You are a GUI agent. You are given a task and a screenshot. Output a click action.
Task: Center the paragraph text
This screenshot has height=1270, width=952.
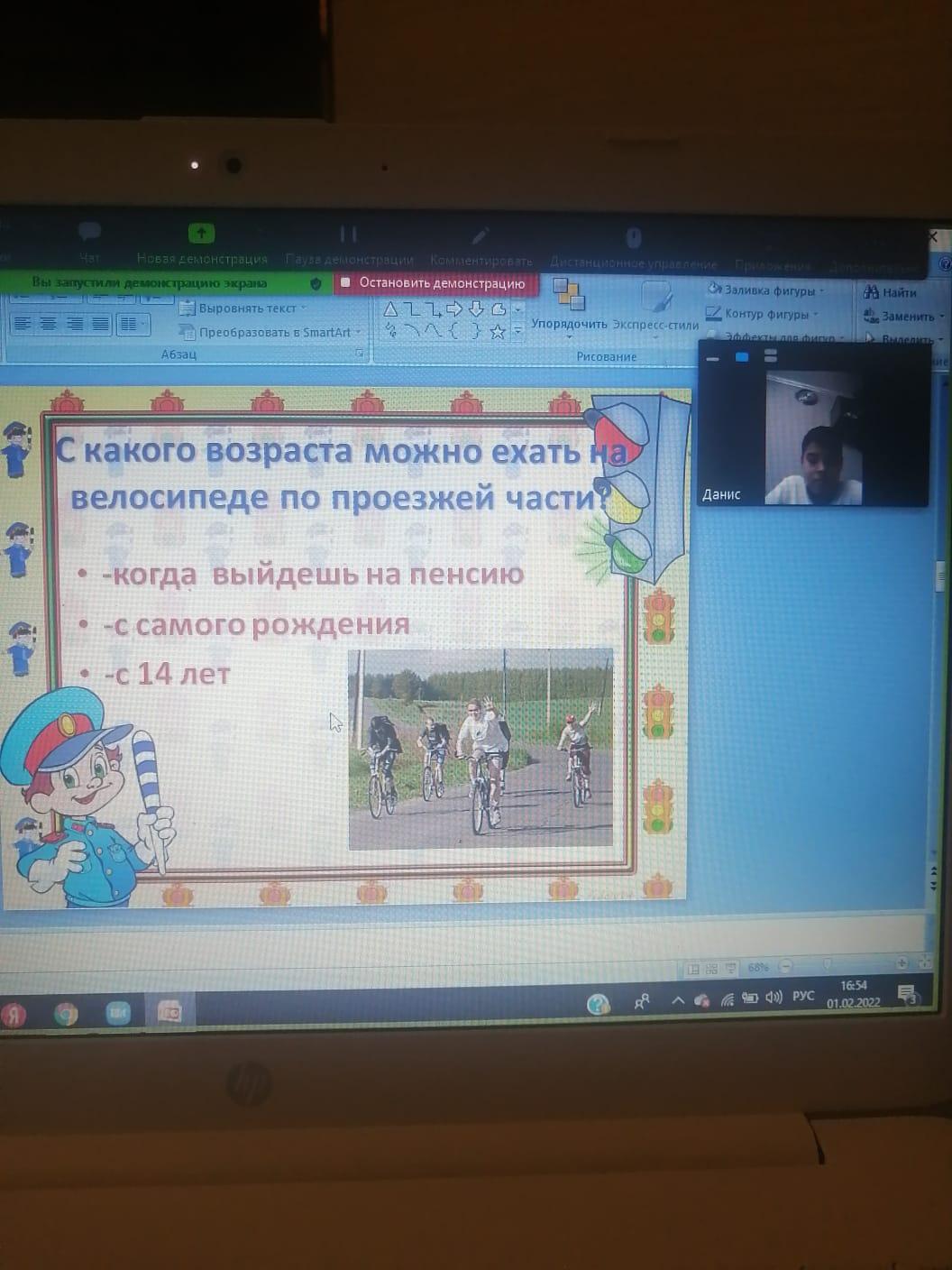[49, 323]
